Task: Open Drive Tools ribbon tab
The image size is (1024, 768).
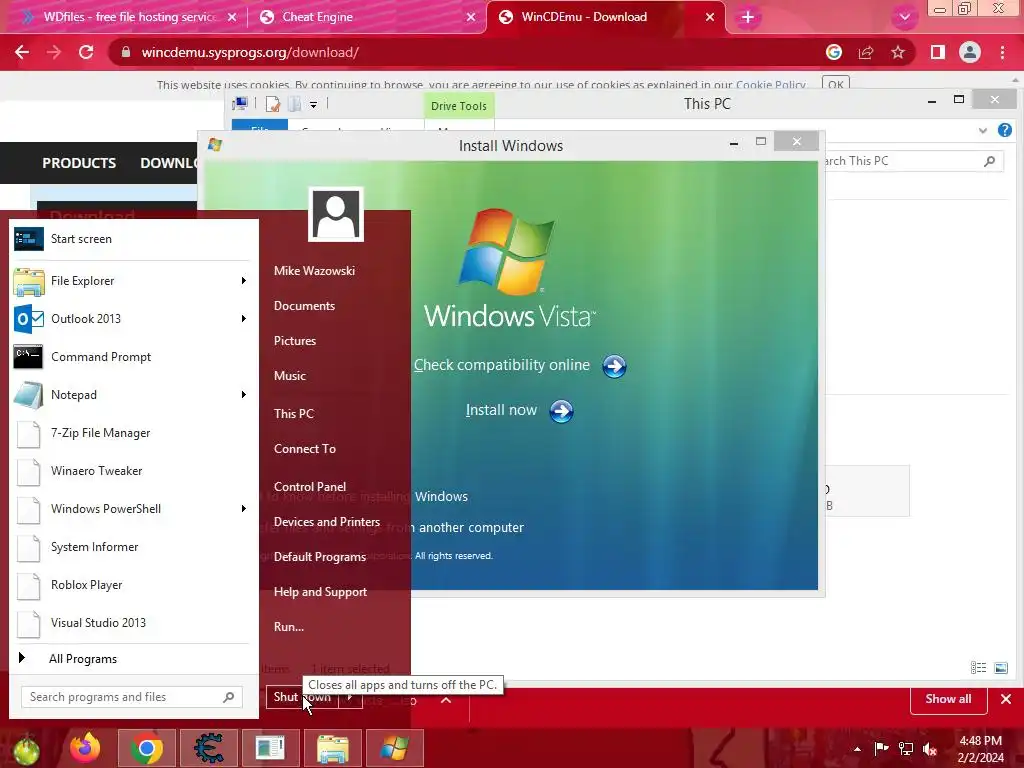Action: pos(458,106)
